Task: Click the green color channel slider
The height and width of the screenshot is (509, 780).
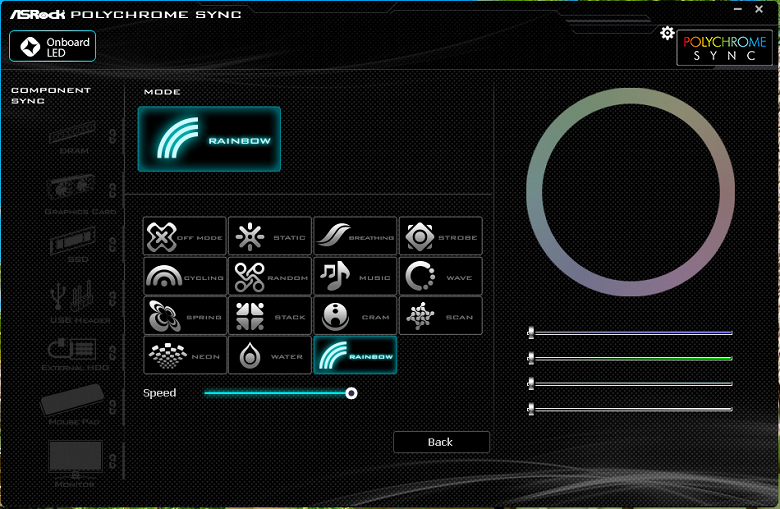Action: pyautogui.click(x=630, y=358)
